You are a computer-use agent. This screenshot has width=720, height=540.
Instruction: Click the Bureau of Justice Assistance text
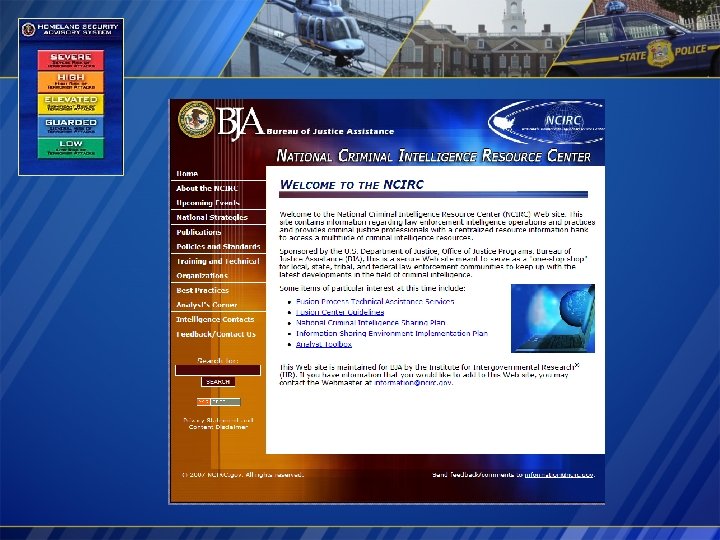coord(330,131)
